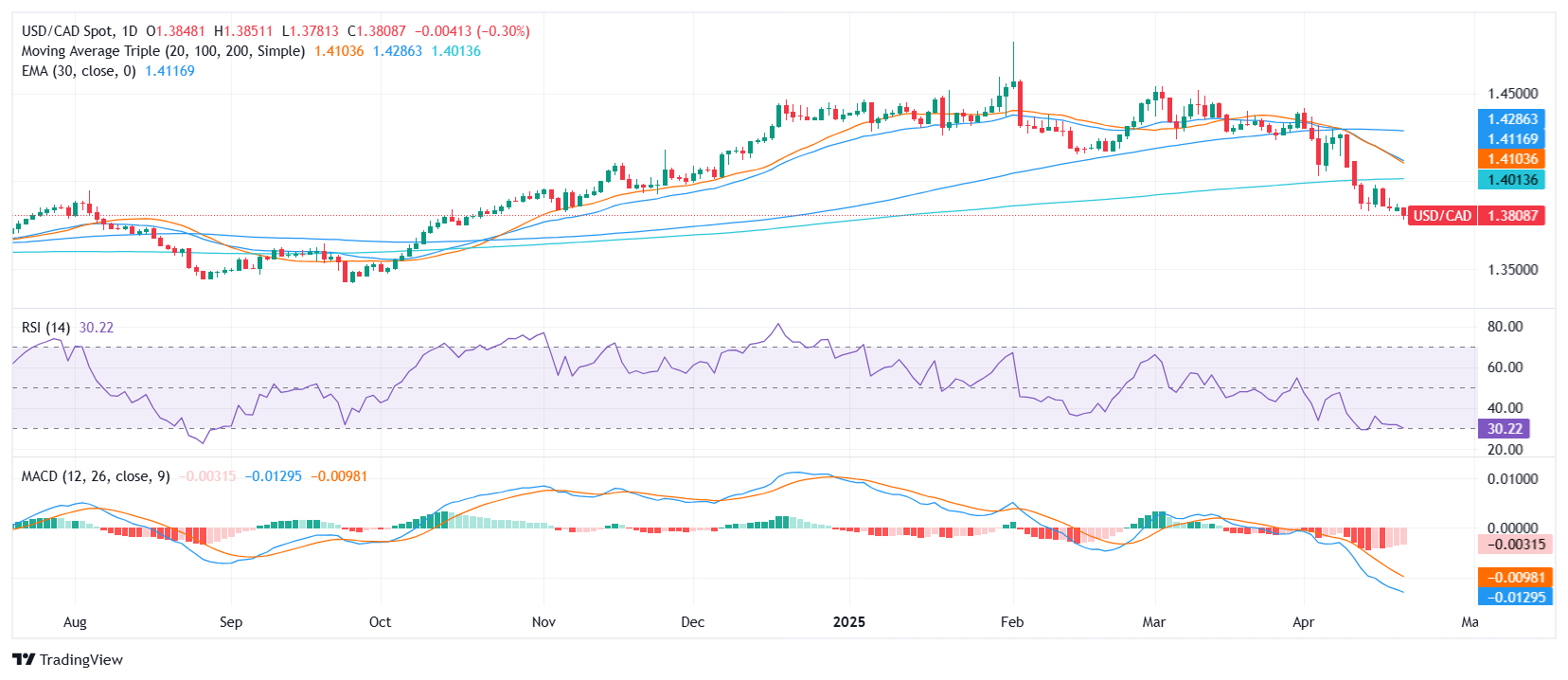The height and width of the screenshot is (680, 1568).
Task: Click the TradingView logo icon
Action: tap(24, 660)
